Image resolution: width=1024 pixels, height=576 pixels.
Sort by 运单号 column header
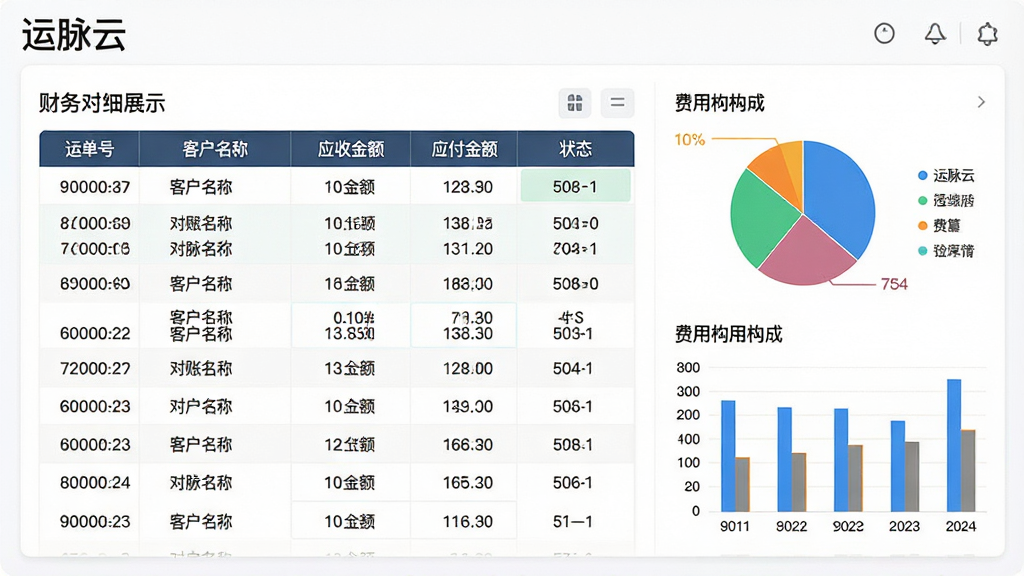[x=89, y=149]
